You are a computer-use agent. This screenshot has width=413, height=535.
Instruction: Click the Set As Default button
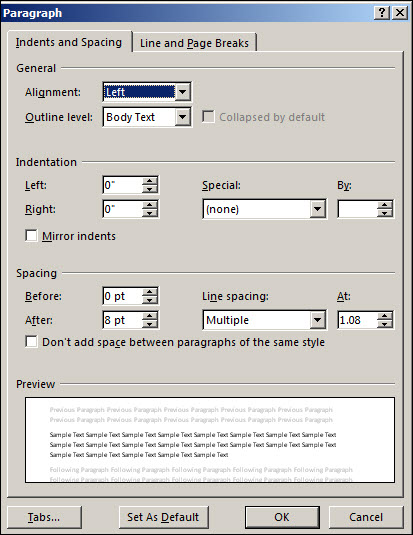[163, 517]
